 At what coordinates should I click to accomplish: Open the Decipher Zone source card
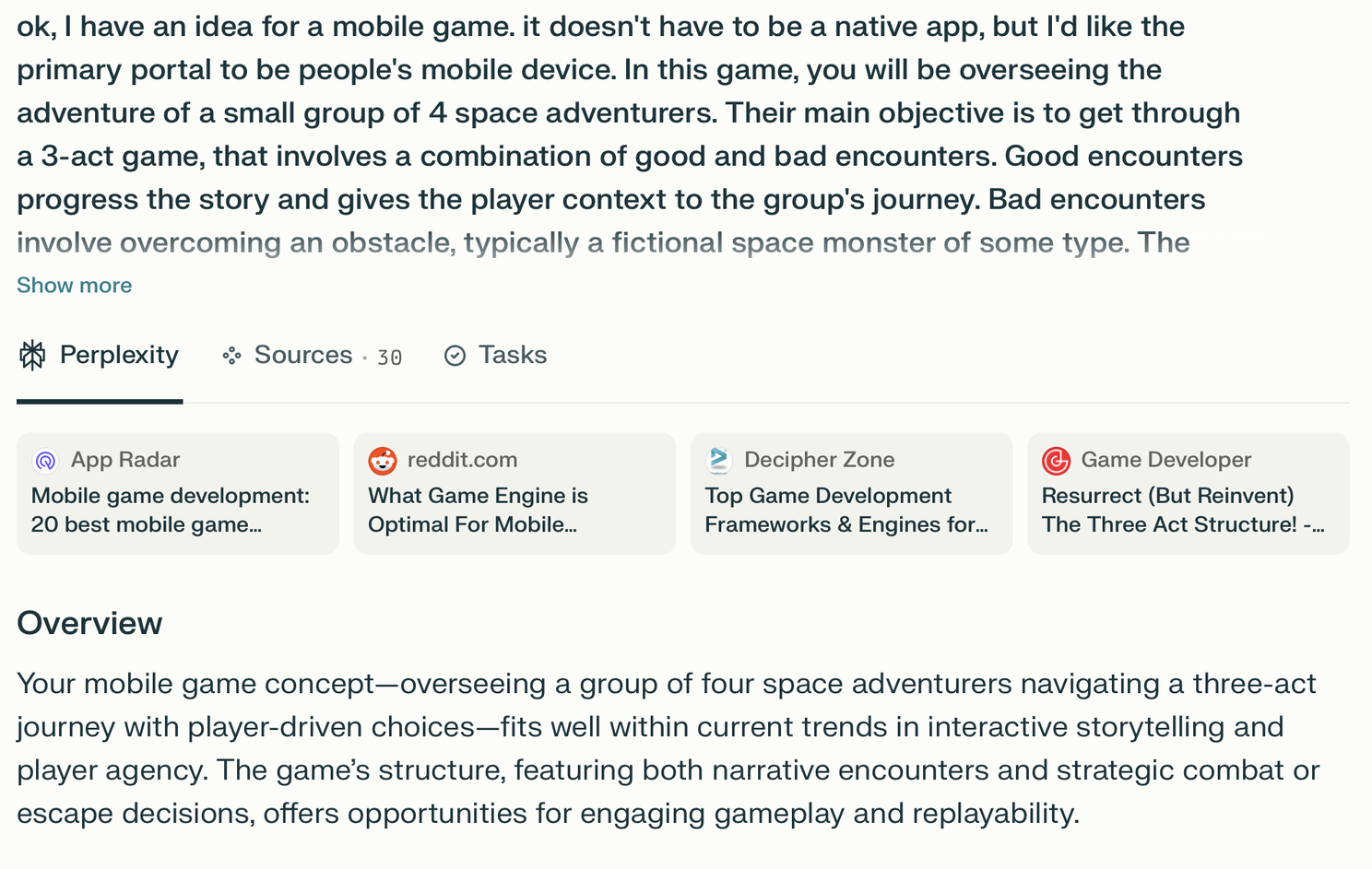851,494
